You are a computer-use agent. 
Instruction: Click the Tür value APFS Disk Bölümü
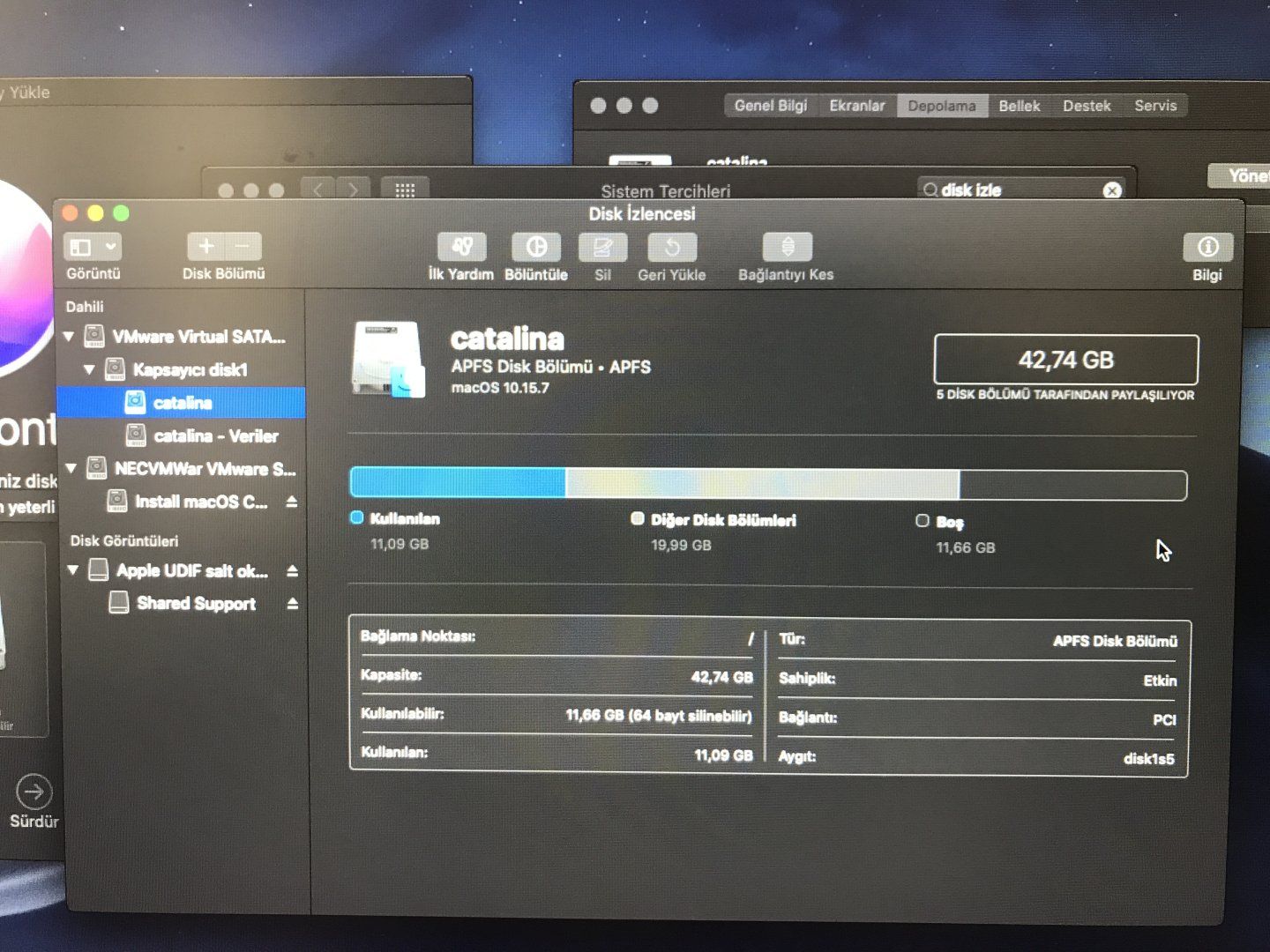coord(1115,641)
